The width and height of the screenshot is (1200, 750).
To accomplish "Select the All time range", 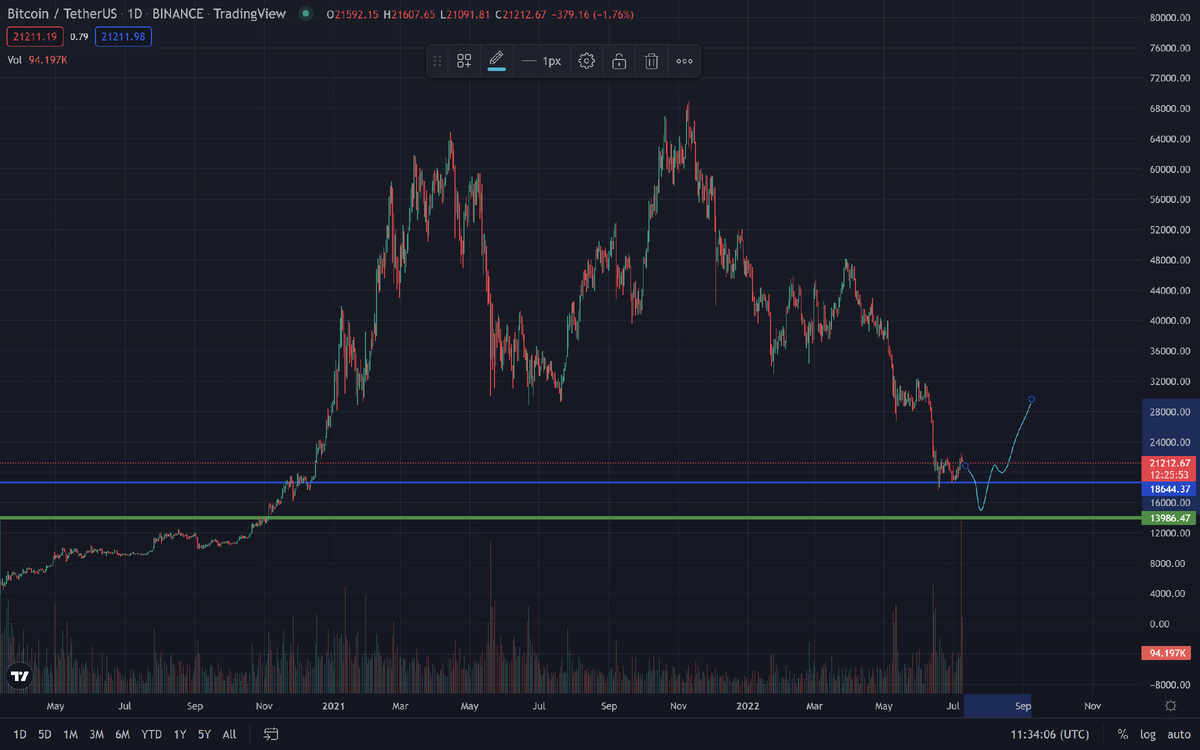I will click(229, 734).
